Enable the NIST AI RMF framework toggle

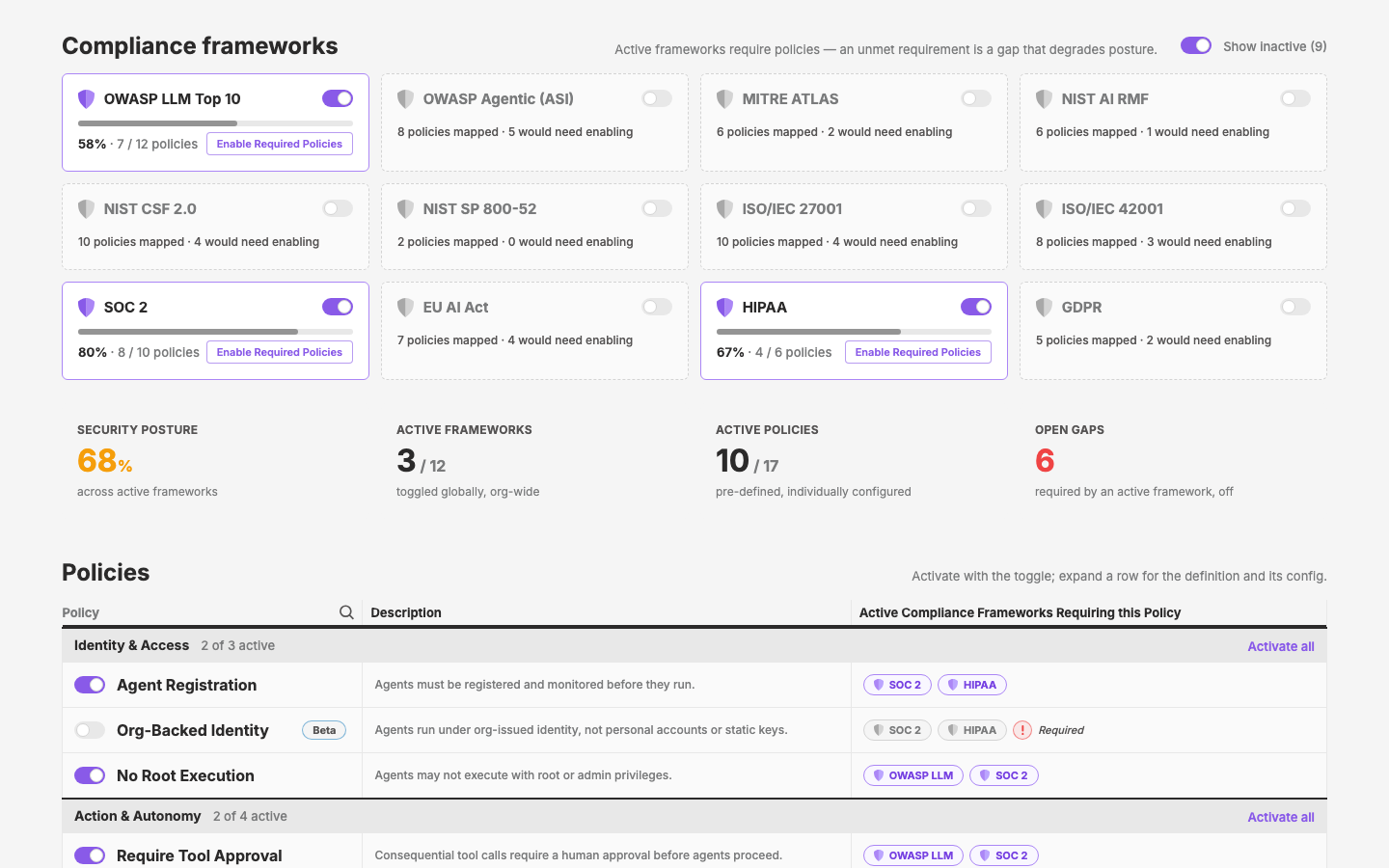click(1295, 98)
